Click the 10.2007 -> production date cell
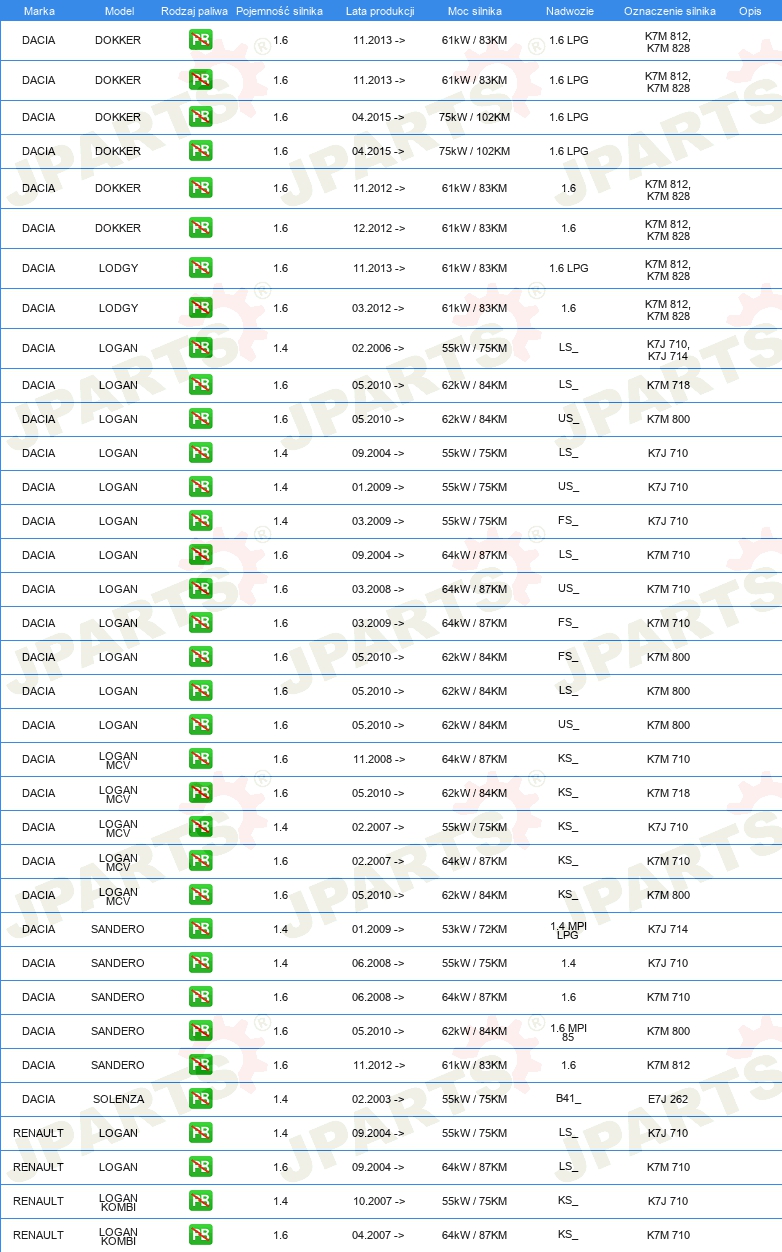 click(379, 1201)
